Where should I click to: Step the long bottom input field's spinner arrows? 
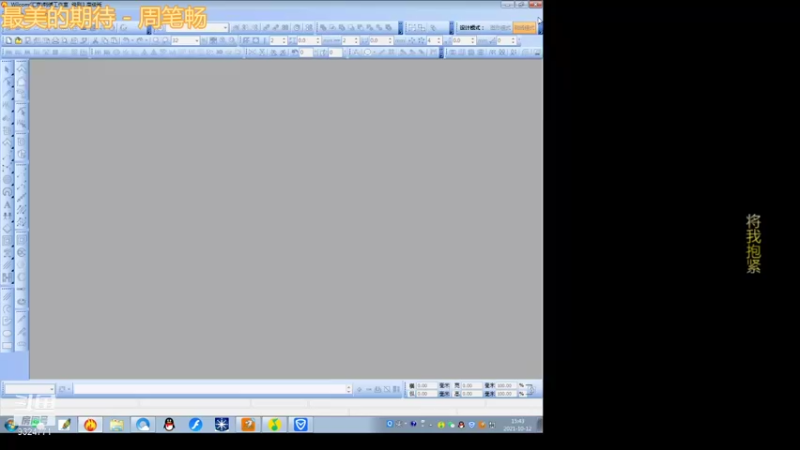348,389
